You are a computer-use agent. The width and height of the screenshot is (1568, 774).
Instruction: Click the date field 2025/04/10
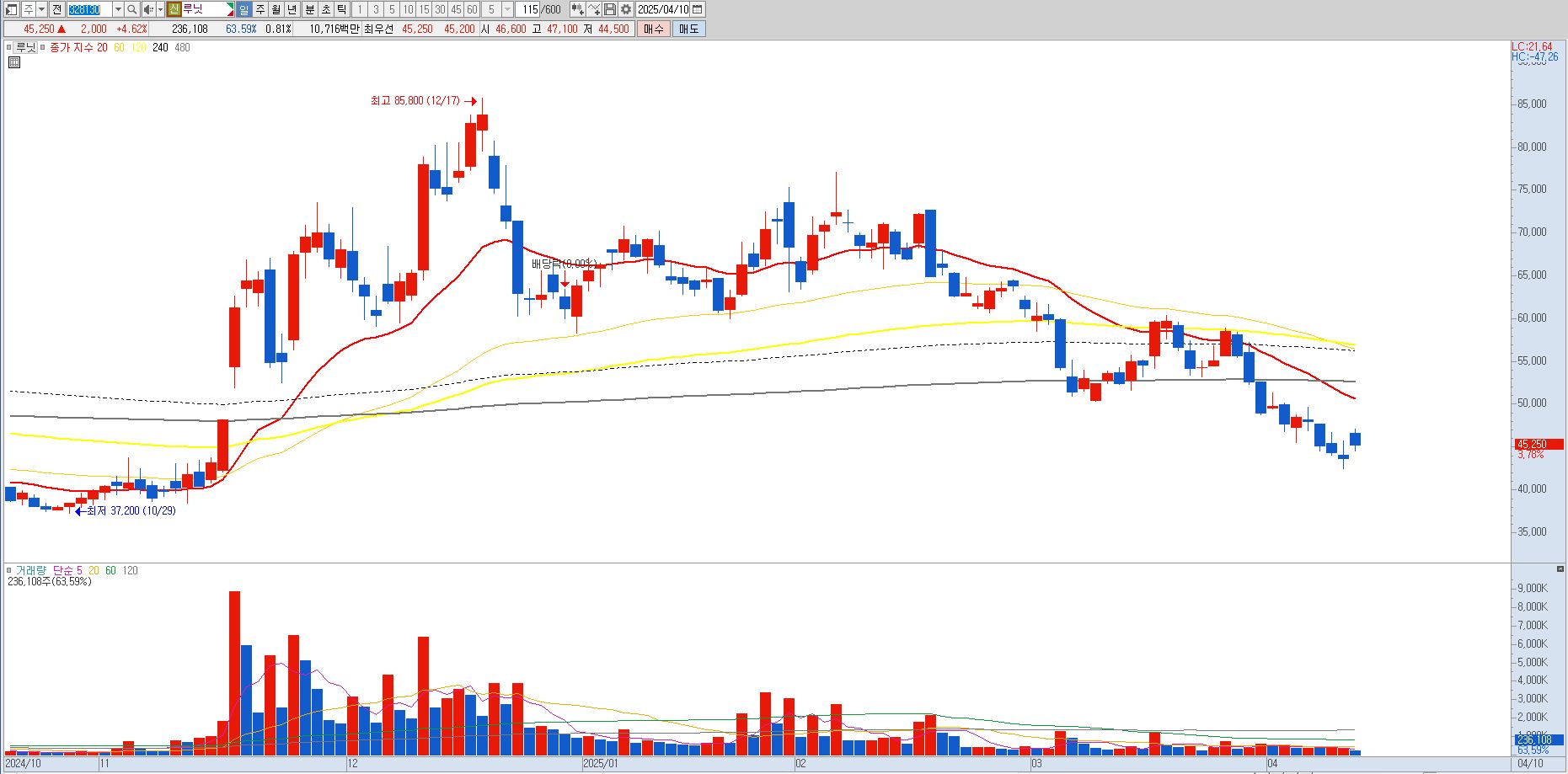pos(663,9)
